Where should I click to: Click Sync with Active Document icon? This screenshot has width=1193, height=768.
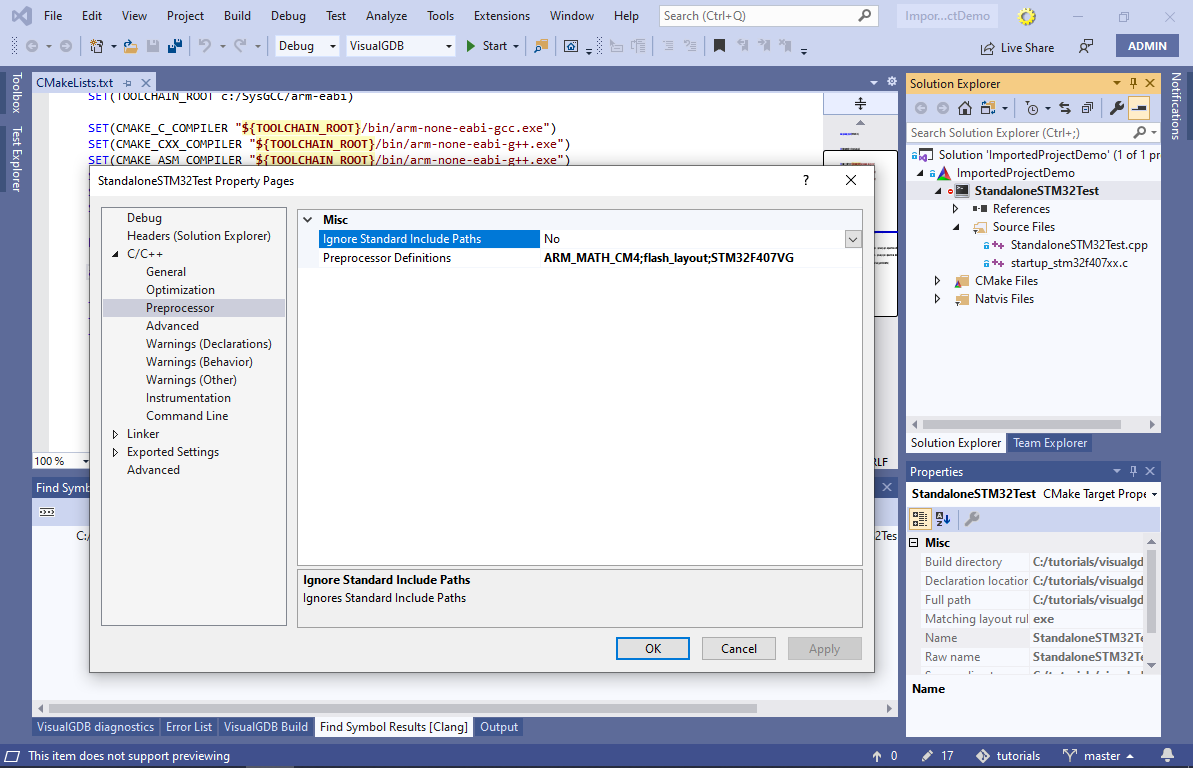click(x=1065, y=108)
